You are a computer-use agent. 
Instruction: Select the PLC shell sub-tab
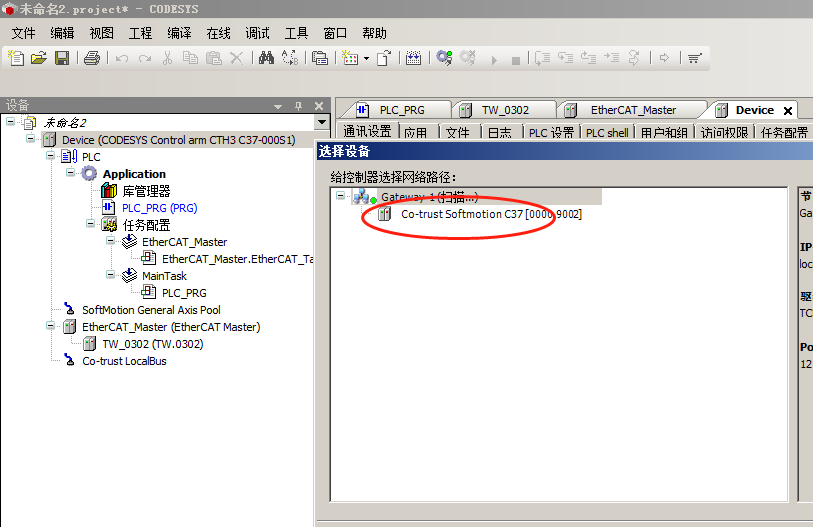tap(607, 133)
